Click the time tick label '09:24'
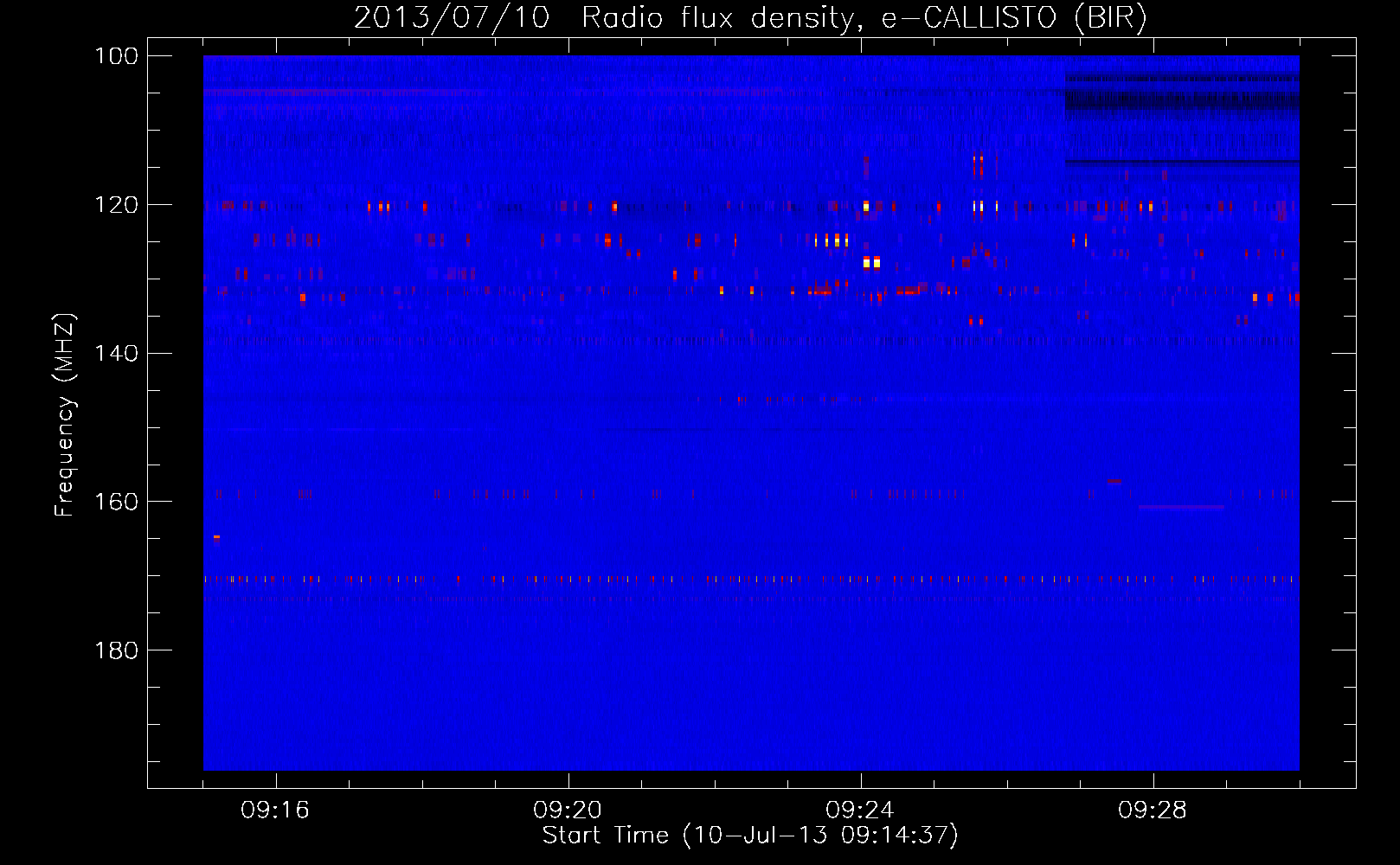This screenshot has width=1400, height=865. pos(860,811)
